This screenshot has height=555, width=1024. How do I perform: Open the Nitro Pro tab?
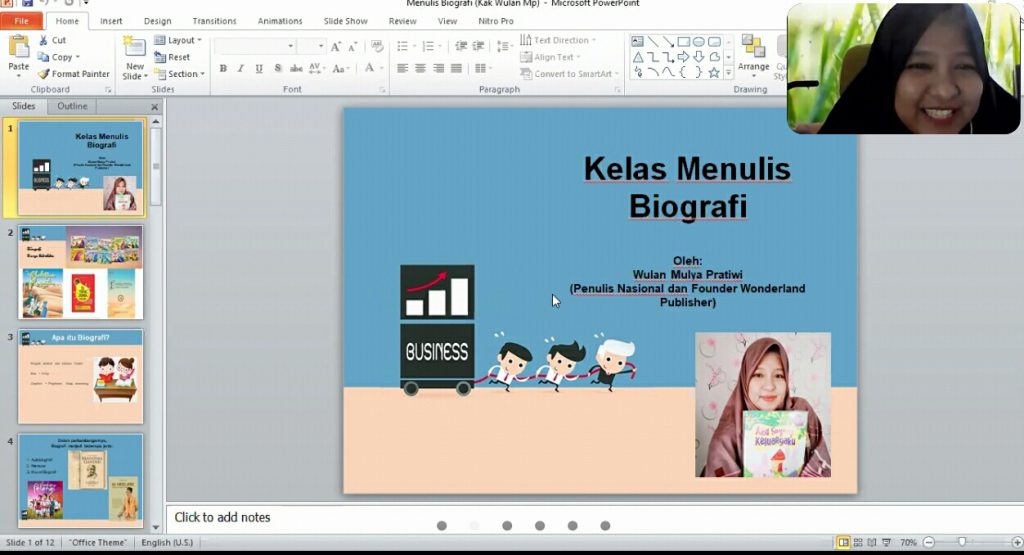496,21
